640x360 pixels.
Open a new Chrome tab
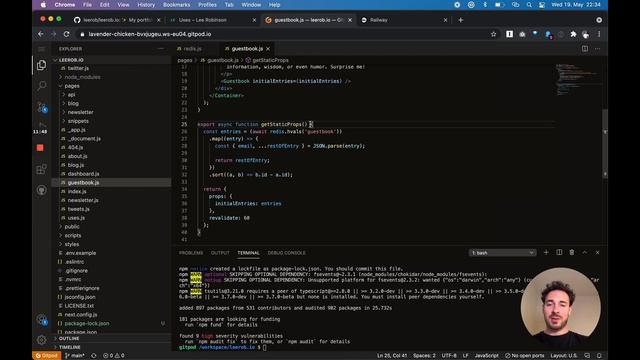click(461, 20)
